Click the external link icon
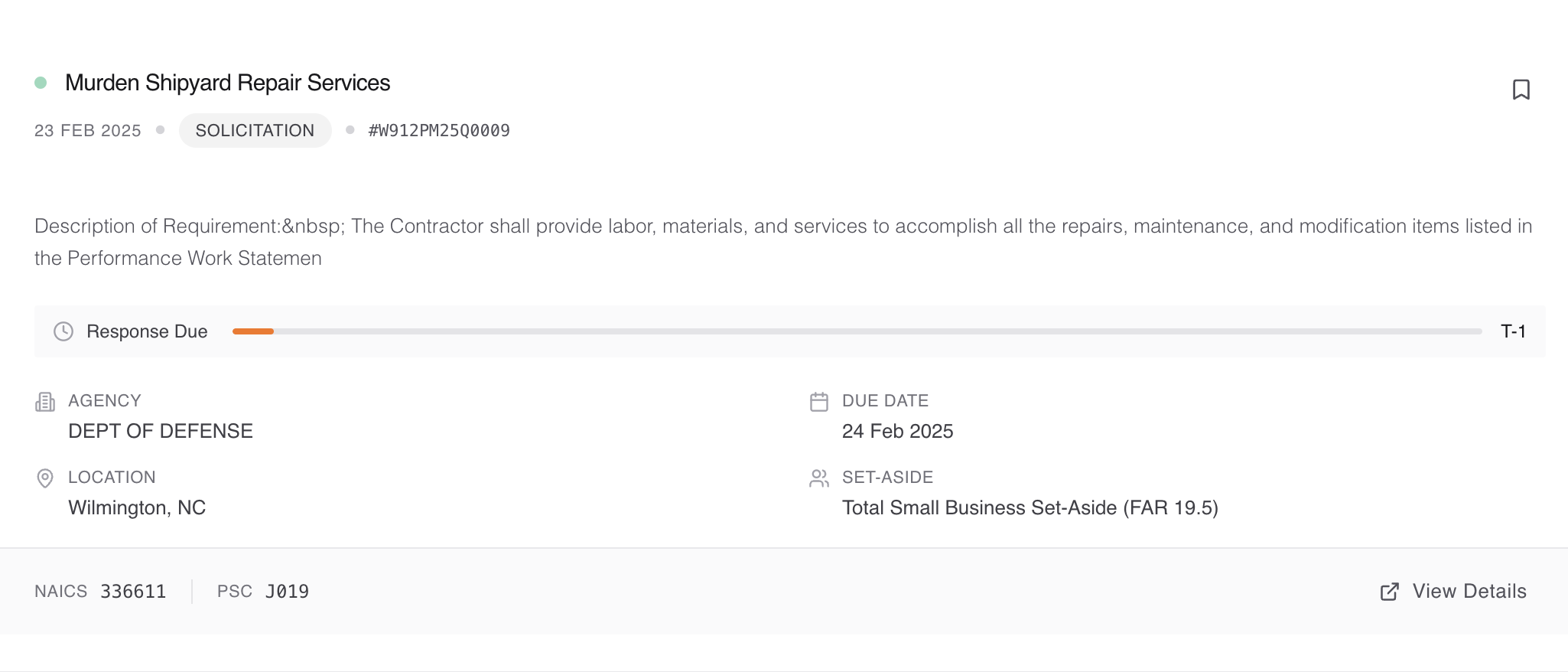This screenshot has width=1568, height=672. pos(1390,592)
